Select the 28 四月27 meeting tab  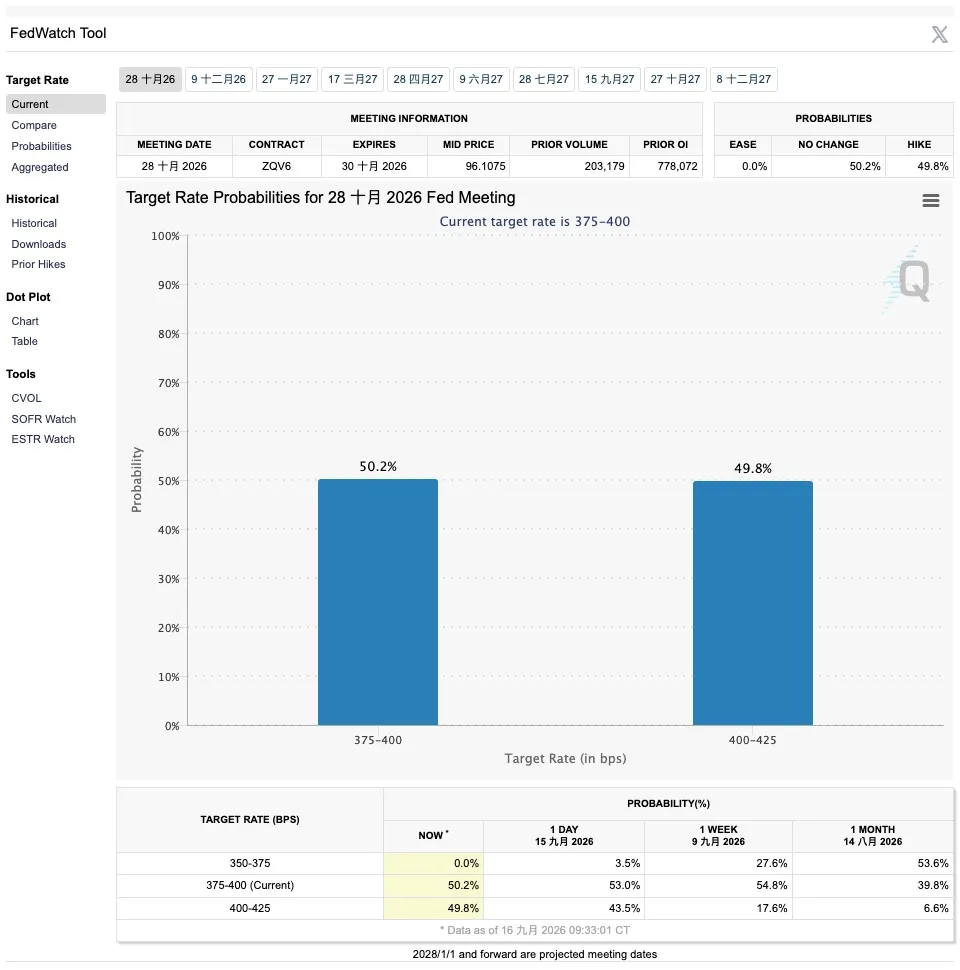(x=418, y=79)
